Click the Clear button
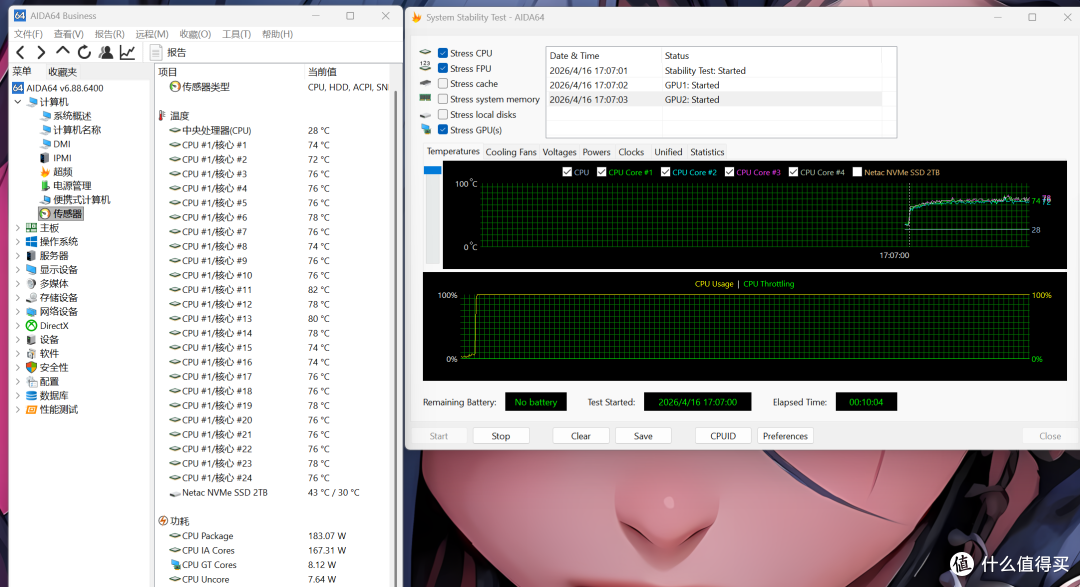The image size is (1080, 587). click(581, 436)
